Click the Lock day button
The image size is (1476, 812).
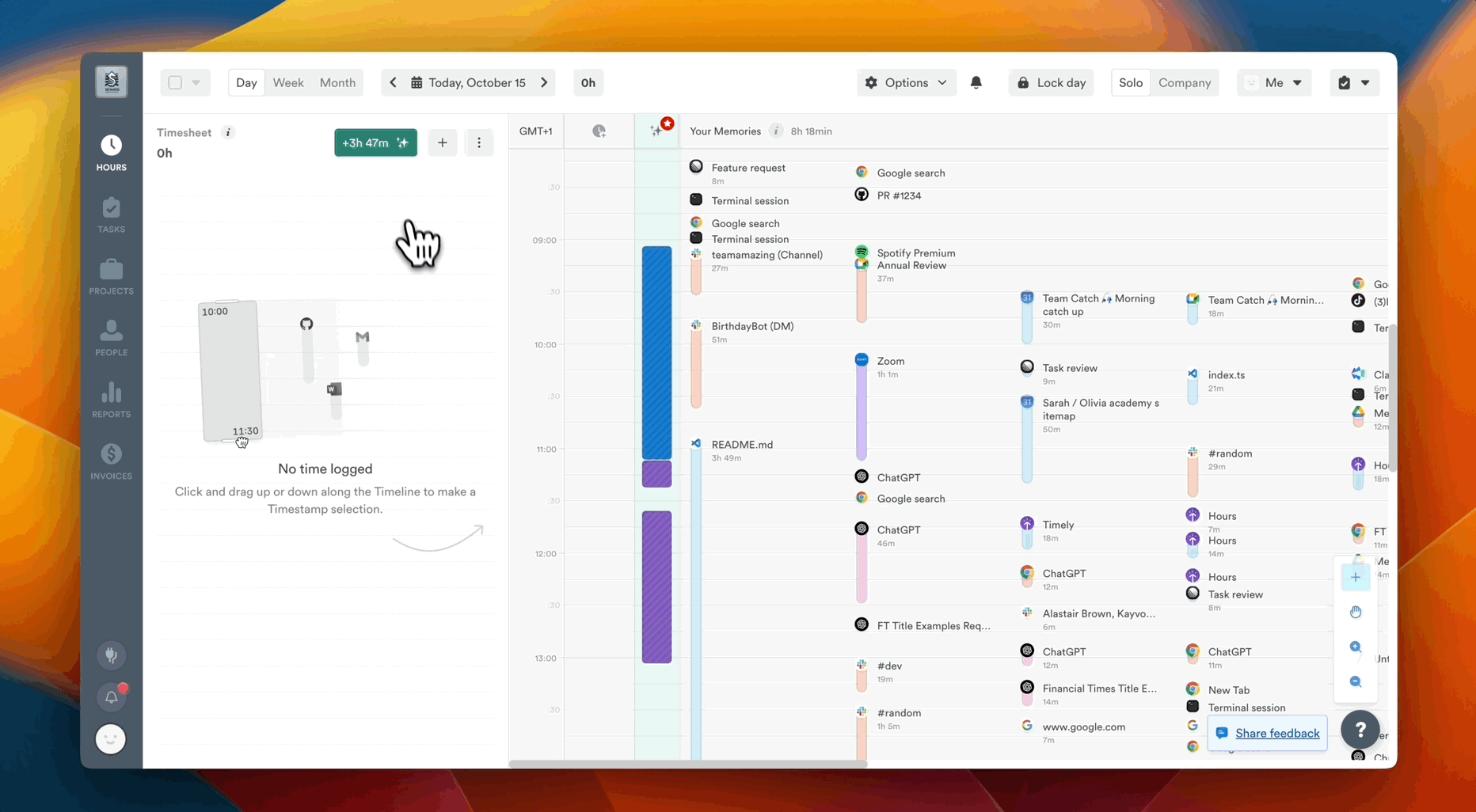(x=1051, y=82)
